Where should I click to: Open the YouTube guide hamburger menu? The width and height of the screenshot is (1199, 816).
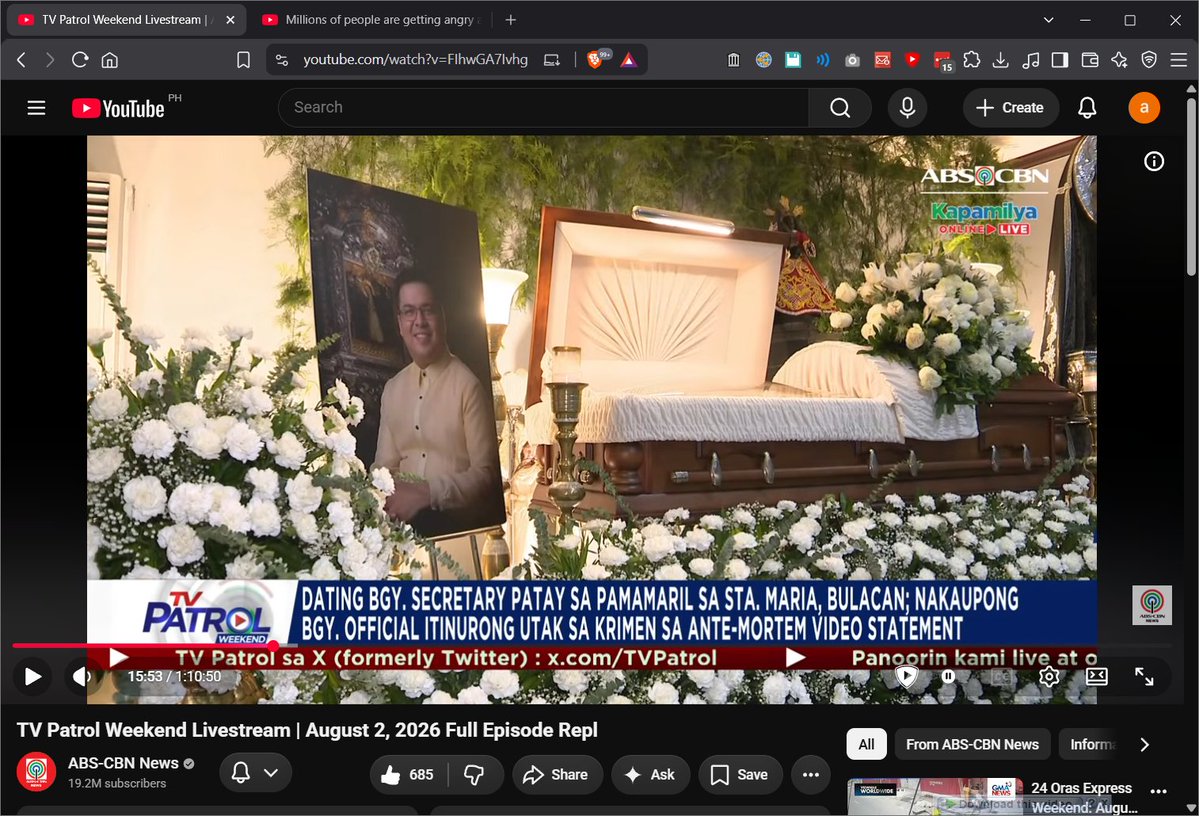(x=36, y=108)
